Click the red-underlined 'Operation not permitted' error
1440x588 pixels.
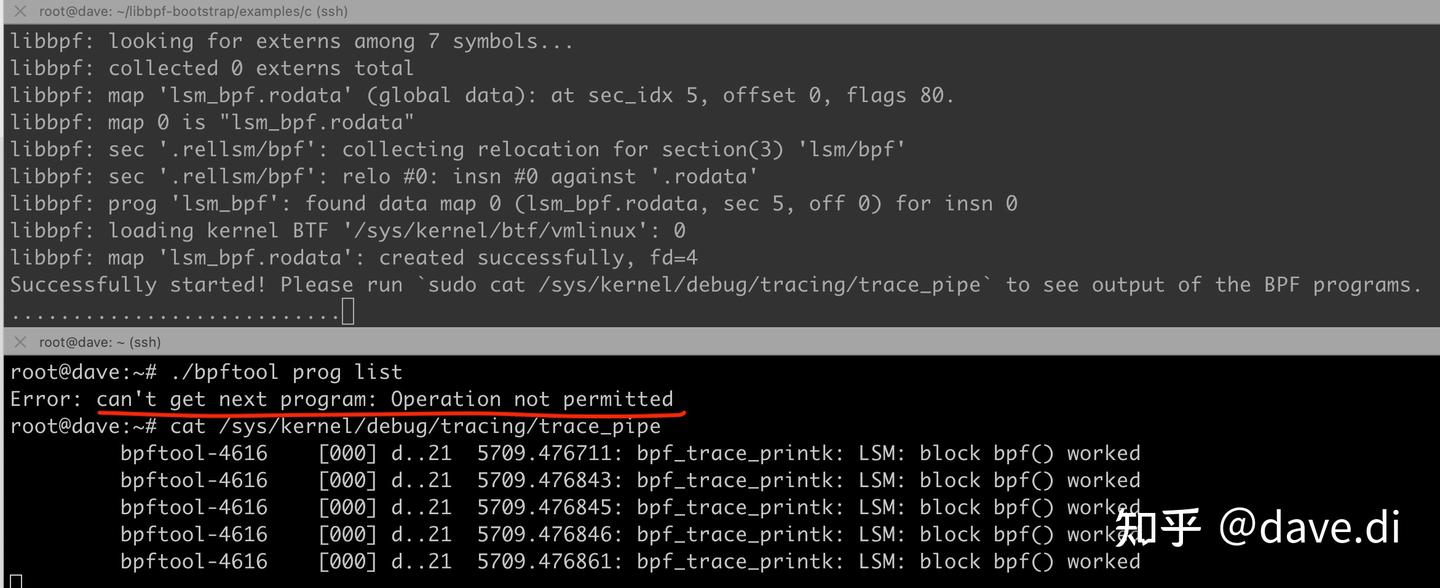click(531, 399)
